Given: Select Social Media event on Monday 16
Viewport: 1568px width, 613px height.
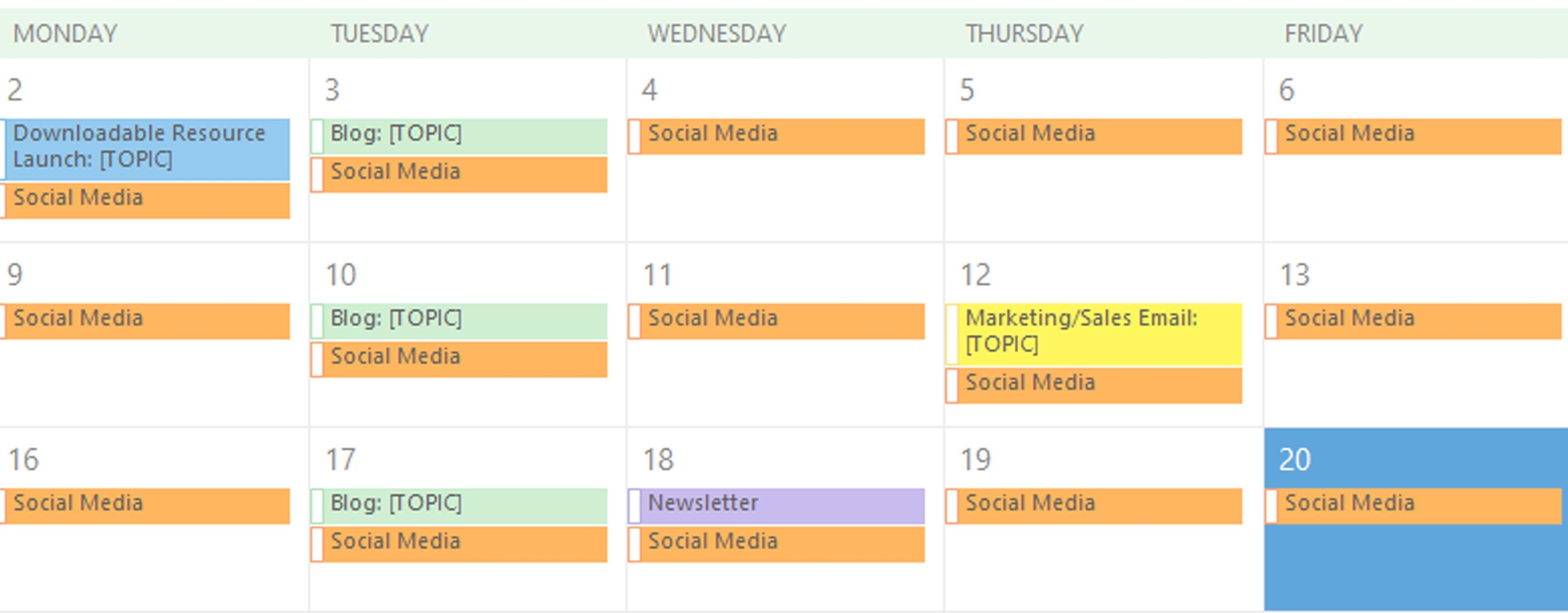Looking at the screenshot, I should coord(145,506).
